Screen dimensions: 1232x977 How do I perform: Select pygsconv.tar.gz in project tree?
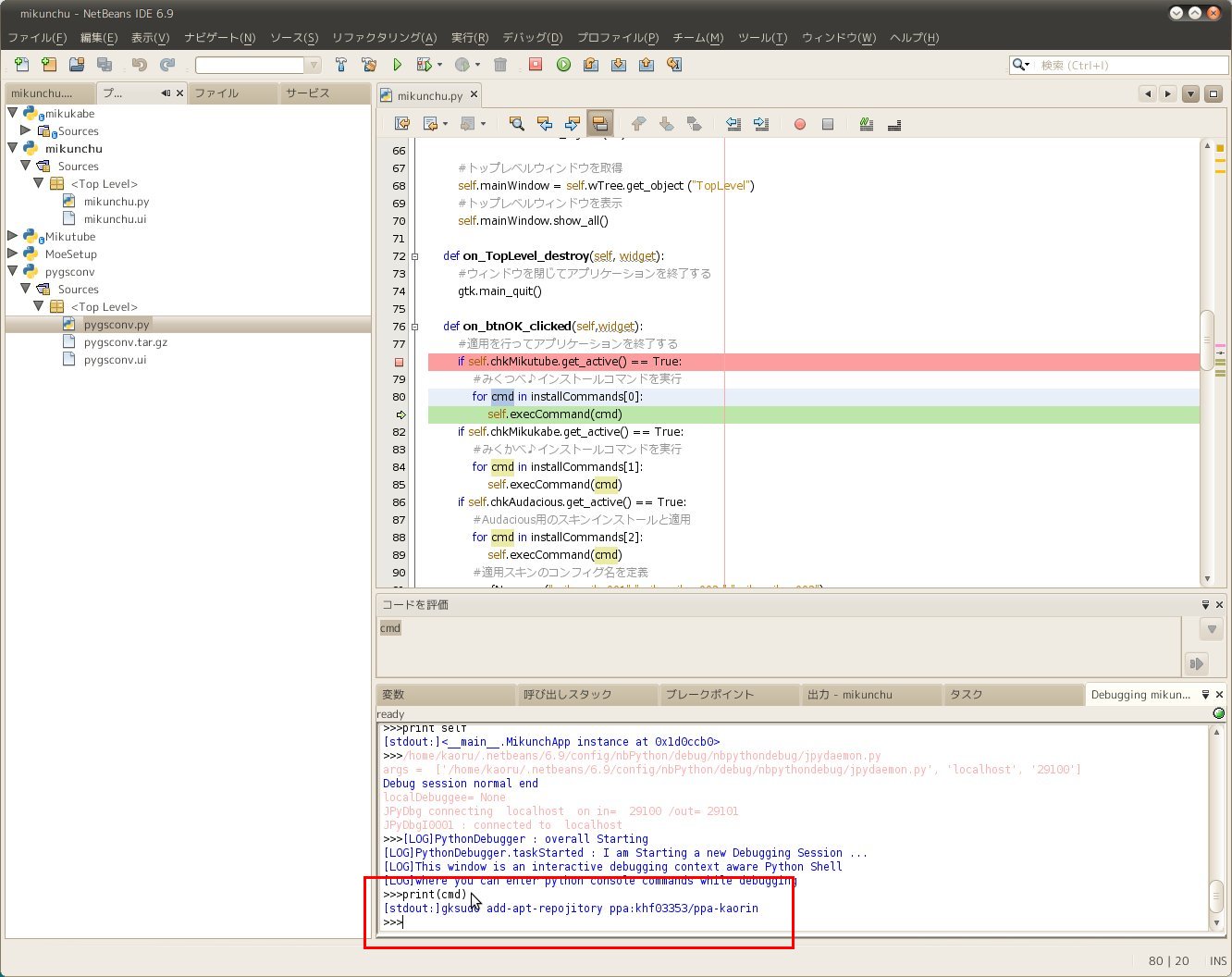click(x=126, y=342)
